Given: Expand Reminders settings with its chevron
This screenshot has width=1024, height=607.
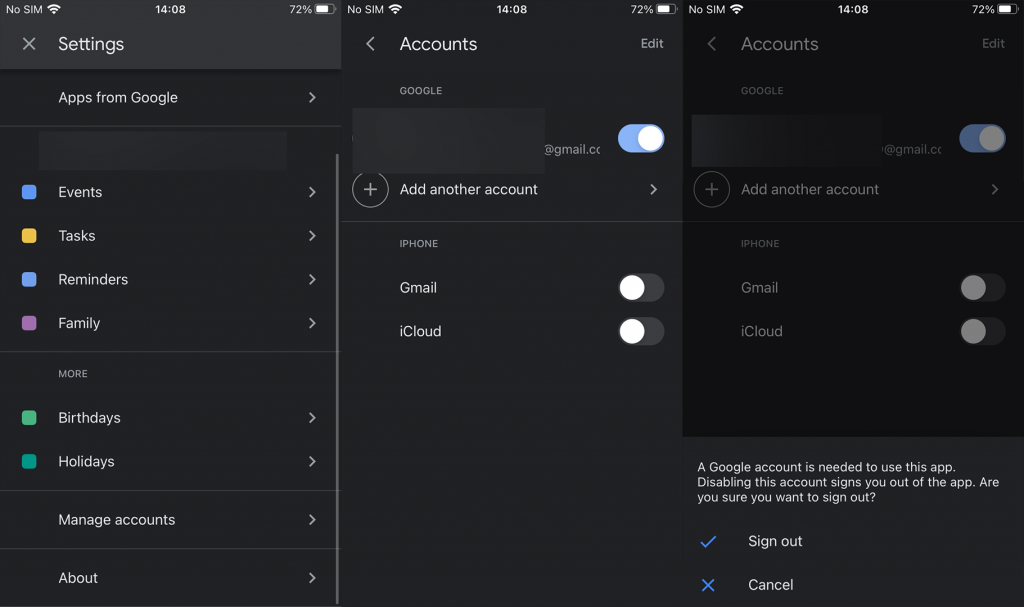Looking at the screenshot, I should pyautogui.click(x=312, y=280).
